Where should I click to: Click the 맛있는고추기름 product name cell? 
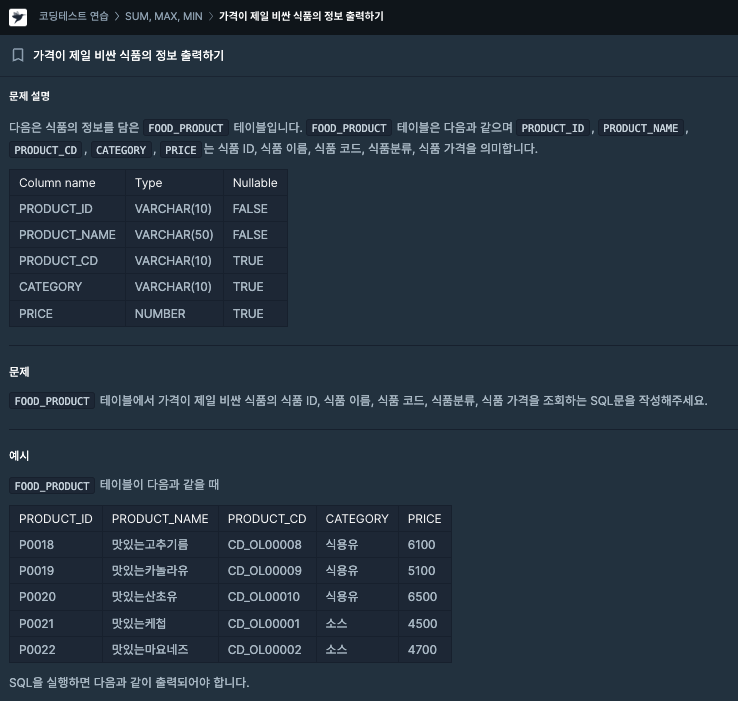click(x=160, y=545)
